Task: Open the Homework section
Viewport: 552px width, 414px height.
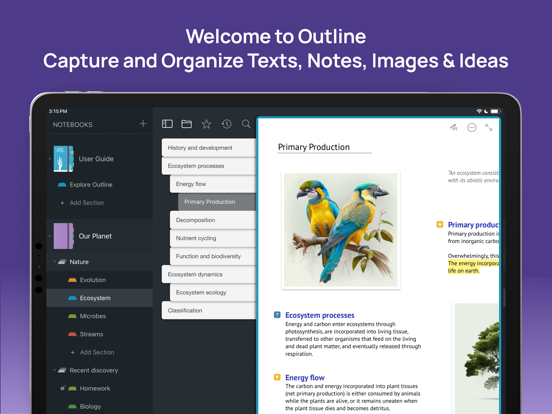Action: (x=100, y=388)
